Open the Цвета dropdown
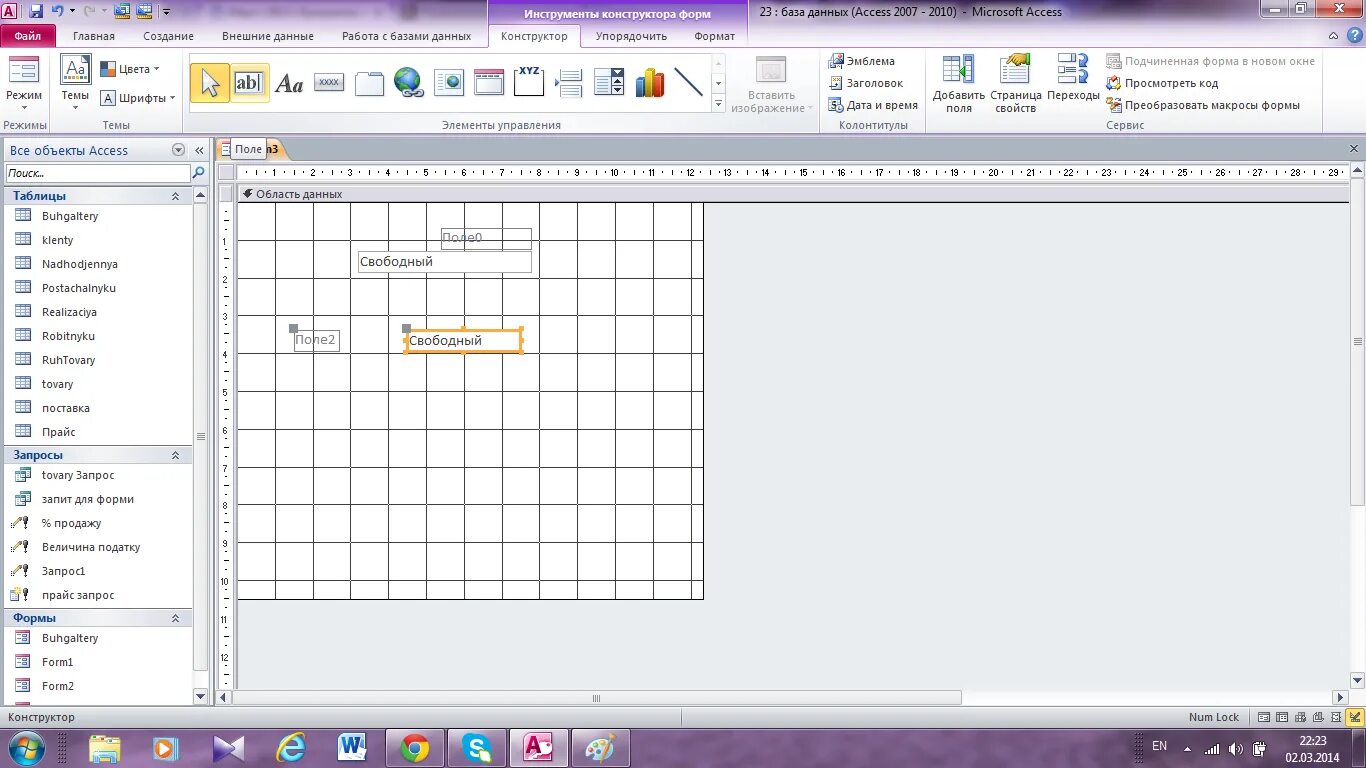Image resolution: width=1366 pixels, height=768 pixels. pyautogui.click(x=130, y=69)
